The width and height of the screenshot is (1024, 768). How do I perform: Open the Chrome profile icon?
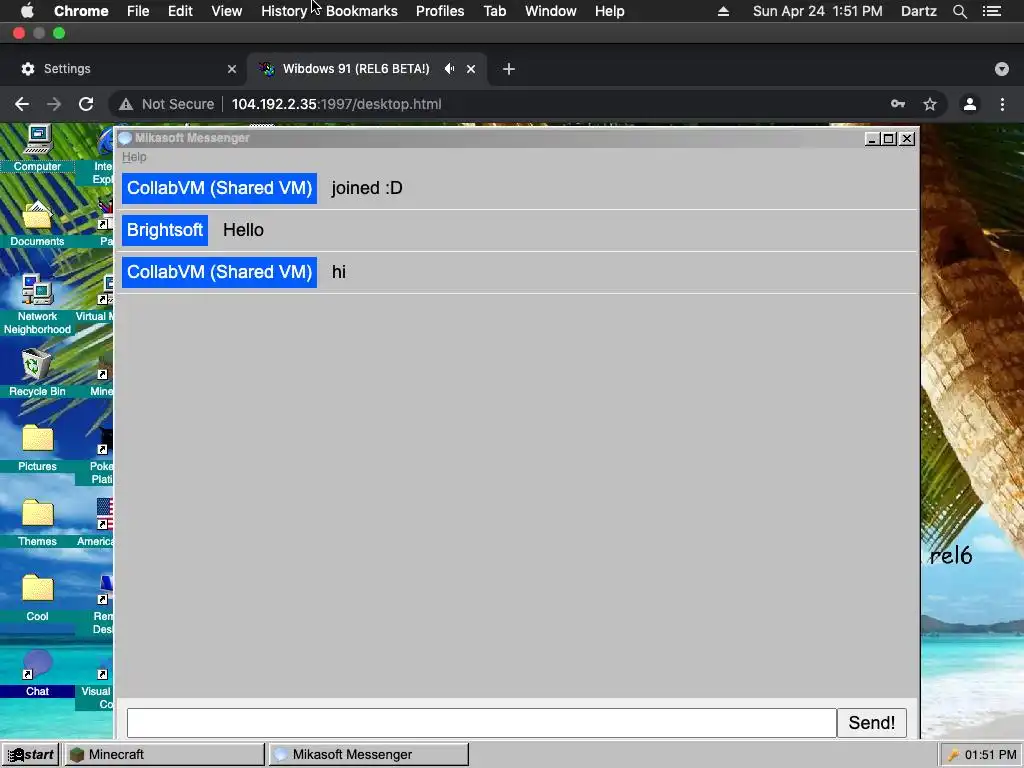point(970,104)
